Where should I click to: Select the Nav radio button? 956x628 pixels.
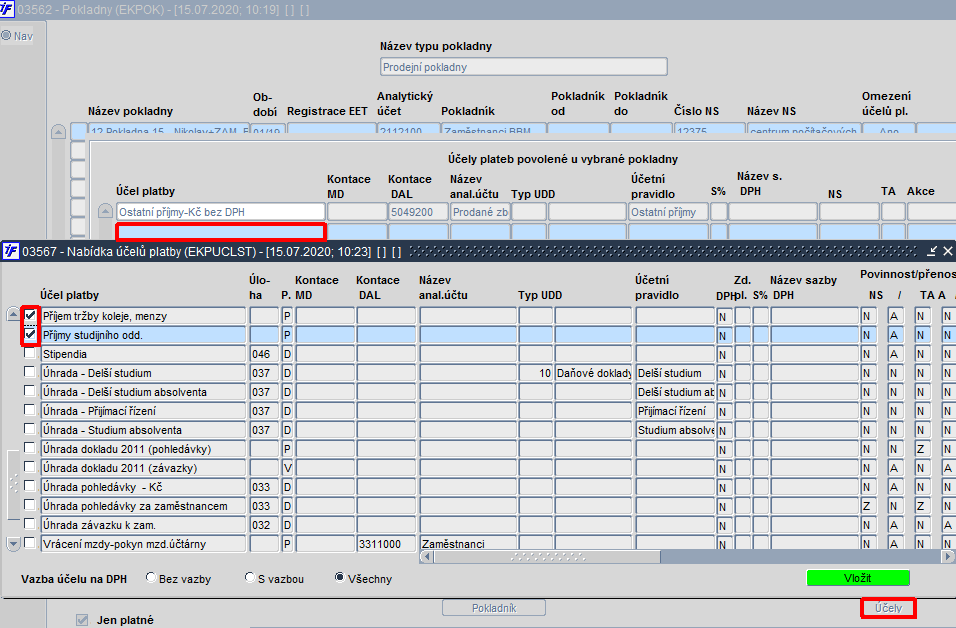click(6, 35)
